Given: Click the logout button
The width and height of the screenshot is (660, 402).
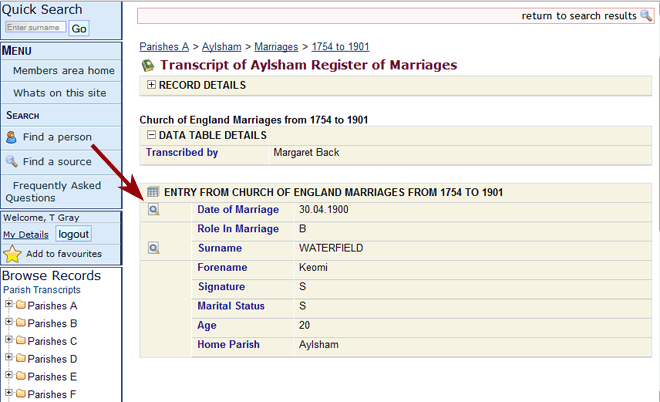Looking at the screenshot, I should 73,234.
